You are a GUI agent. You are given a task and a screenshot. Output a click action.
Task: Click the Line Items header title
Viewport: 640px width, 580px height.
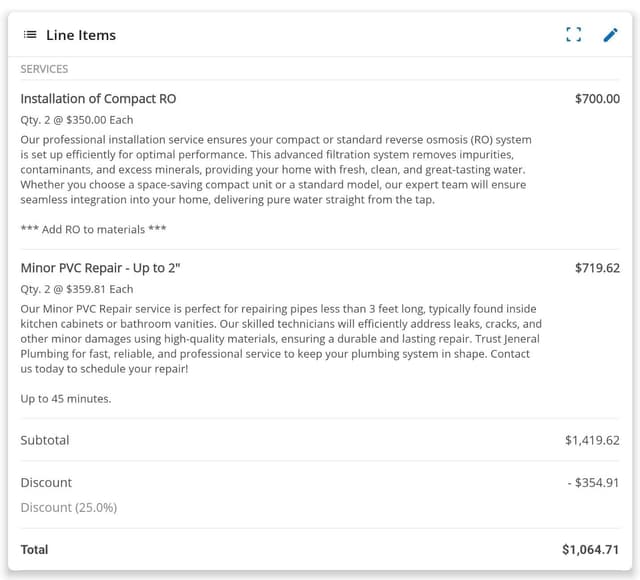(x=81, y=35)
